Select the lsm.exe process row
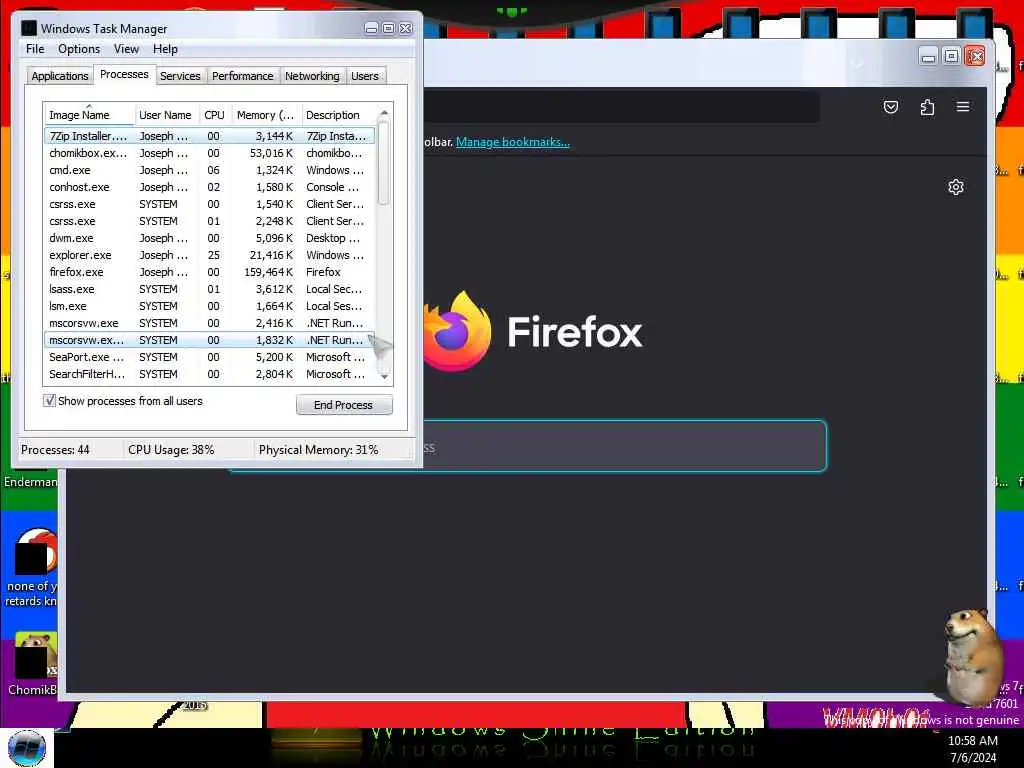Screen dimensions: 1024x768 click(210, 306)
